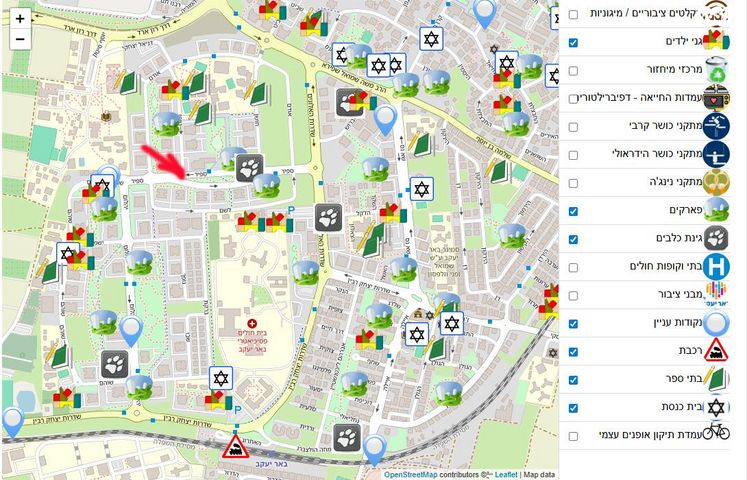The height and width of the screenshot is (480, 747).
Task: Zoom out on the map
Action: (20, 40)
